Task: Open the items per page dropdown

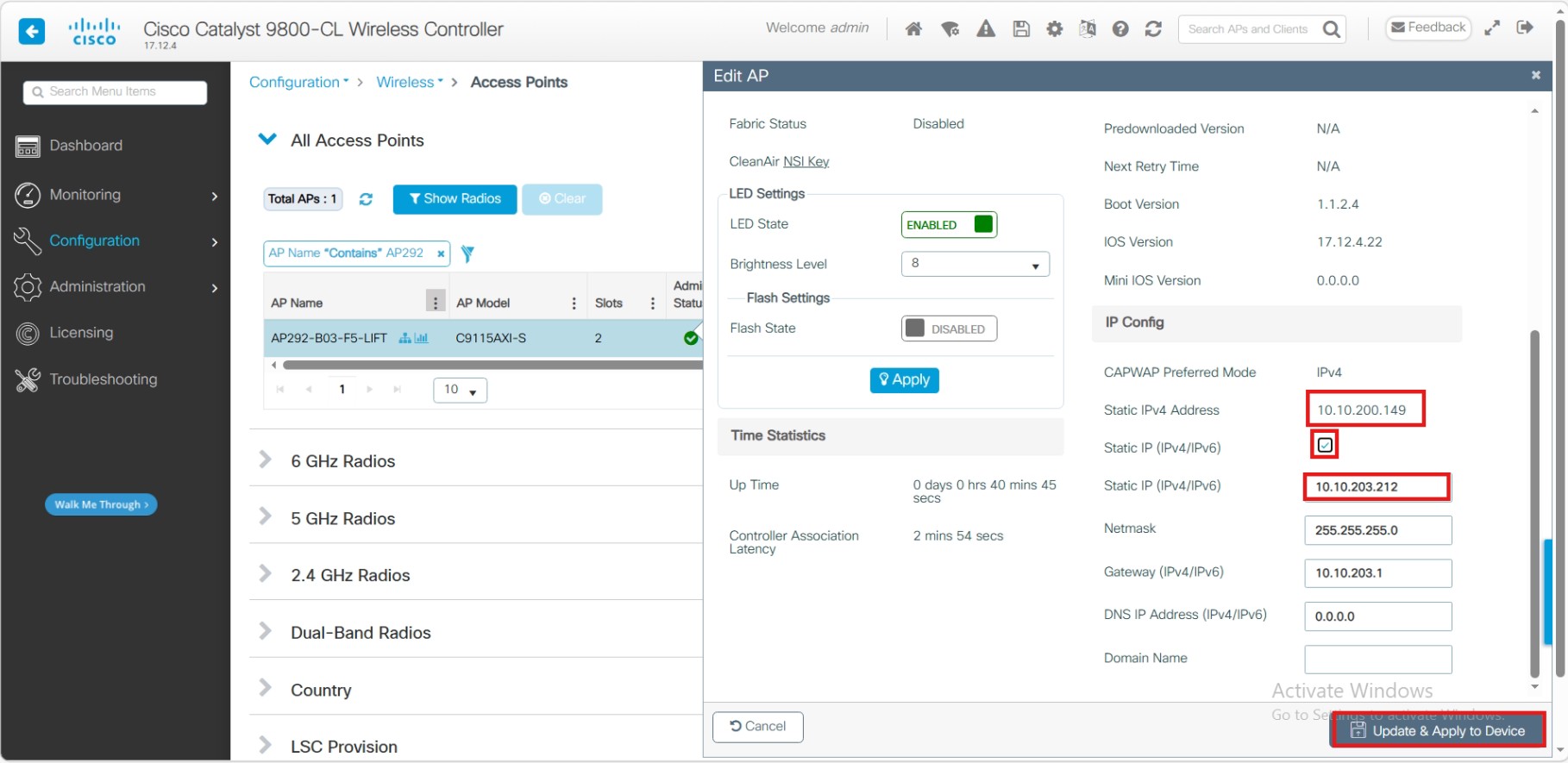Action: pos(460,390)
